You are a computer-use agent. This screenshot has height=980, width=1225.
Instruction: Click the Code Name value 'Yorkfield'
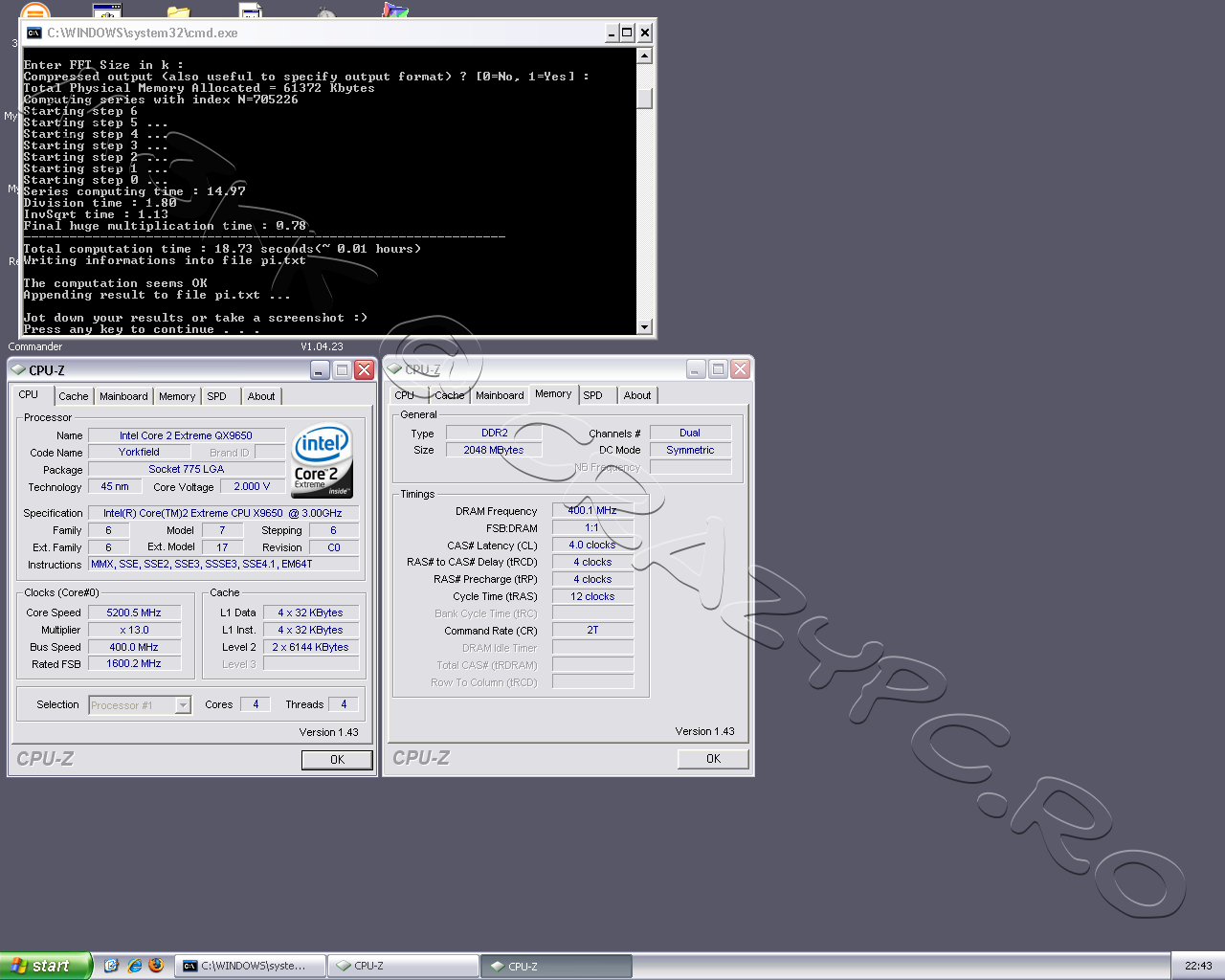click(x=139, y=452)
